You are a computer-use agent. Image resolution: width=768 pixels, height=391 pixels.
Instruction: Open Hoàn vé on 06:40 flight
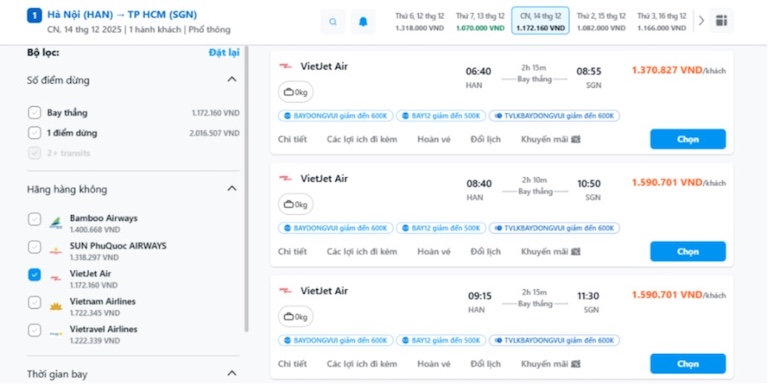(x=433, y=139)
